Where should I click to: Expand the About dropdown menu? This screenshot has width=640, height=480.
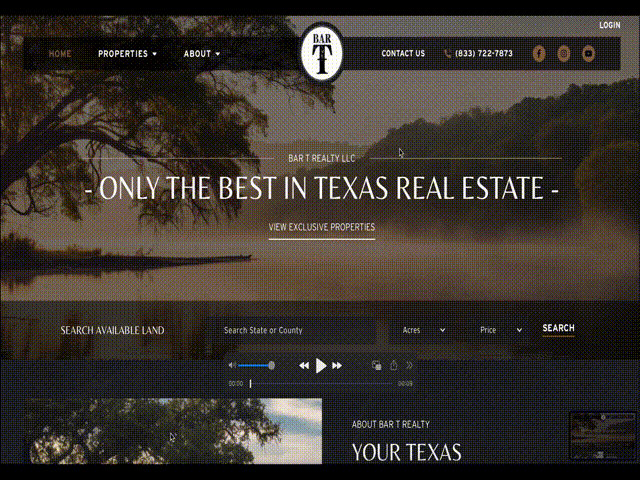(202, 54)
